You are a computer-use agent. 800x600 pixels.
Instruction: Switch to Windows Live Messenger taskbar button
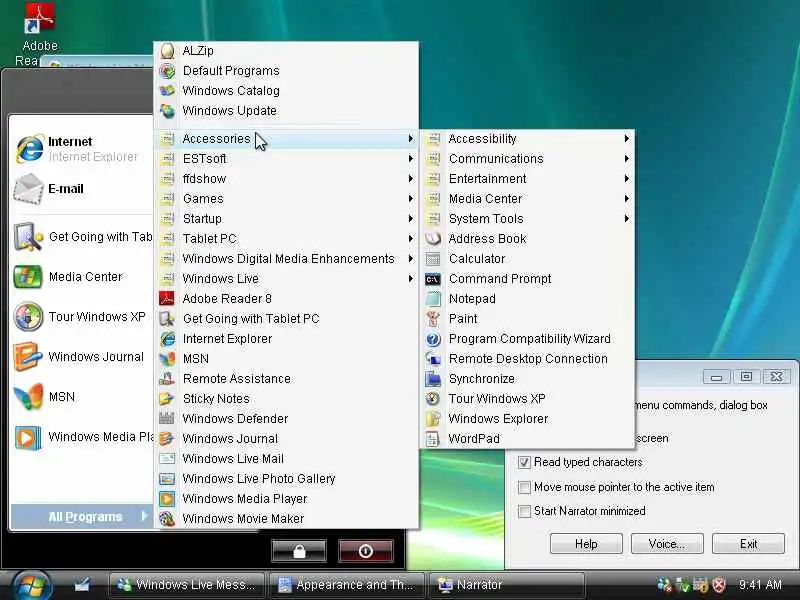coord(187,585)
